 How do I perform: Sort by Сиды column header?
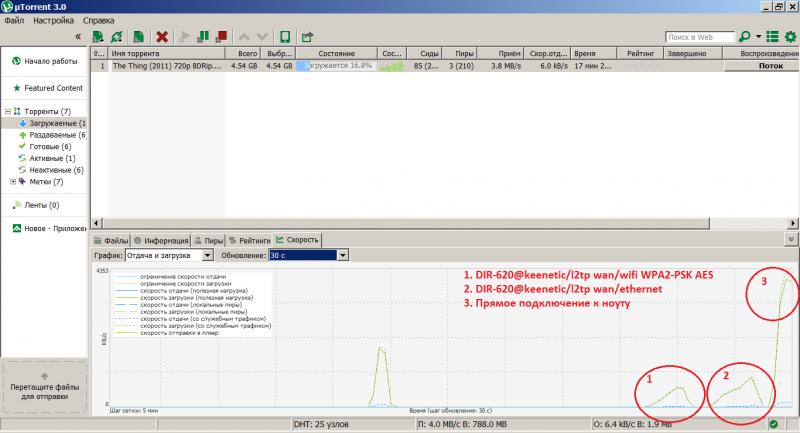click(x=426, y=53)
